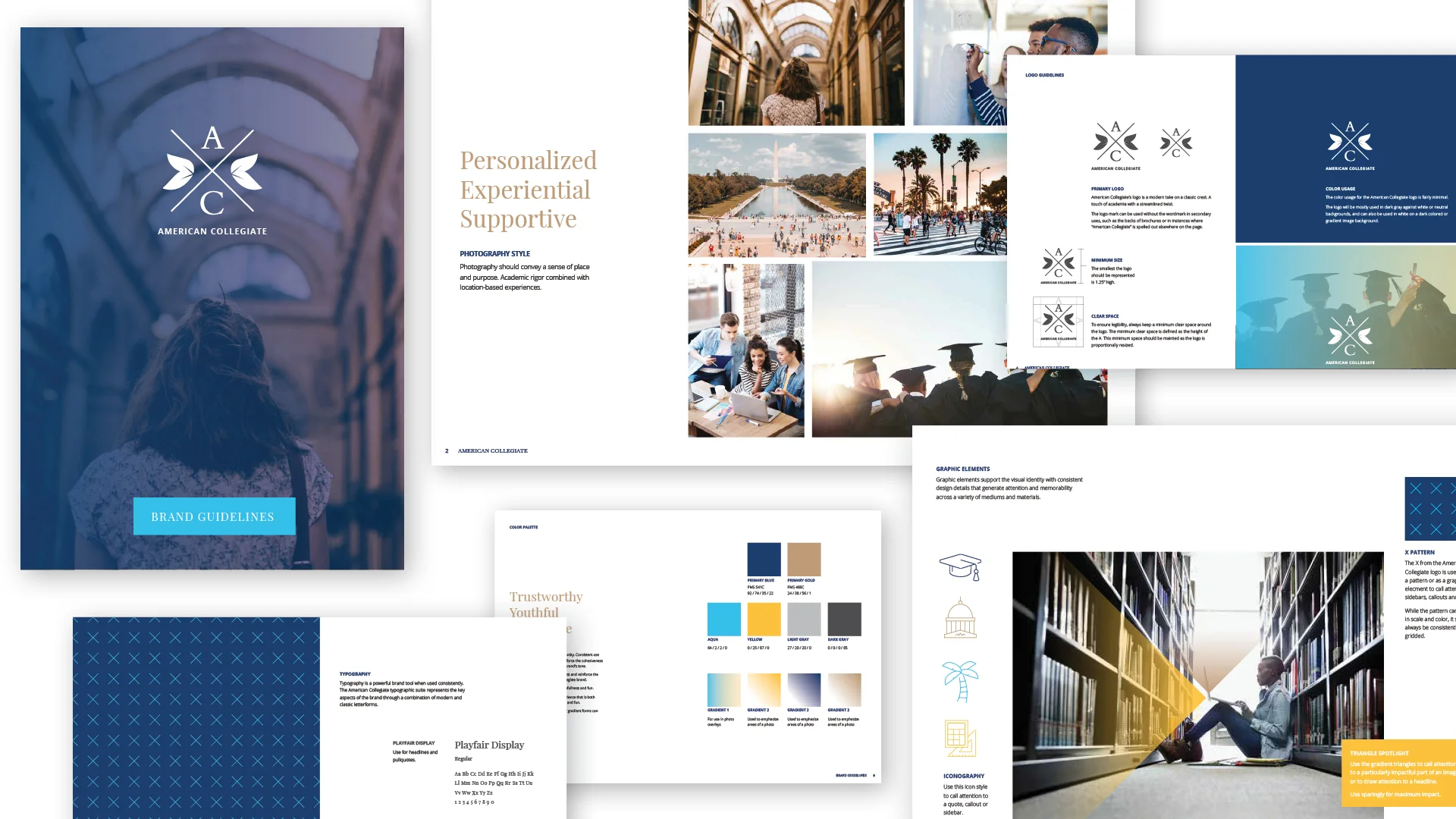Viewport: 1456px width, 819px height.
Task: Click the yellow blueprint floor plan icon
Action: click(x=960, y=738)
